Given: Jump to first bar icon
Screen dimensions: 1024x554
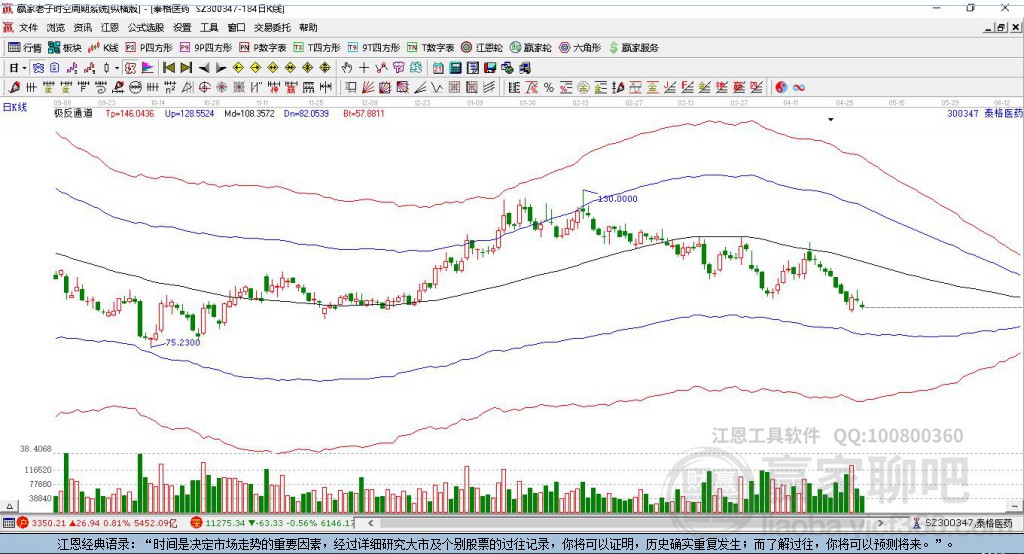Looking at the screenshot, I should (169, 67).
